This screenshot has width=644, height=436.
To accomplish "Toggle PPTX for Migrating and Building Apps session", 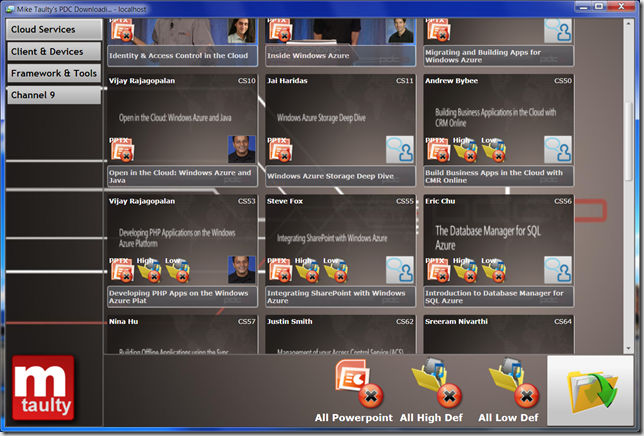I will 438,30.
